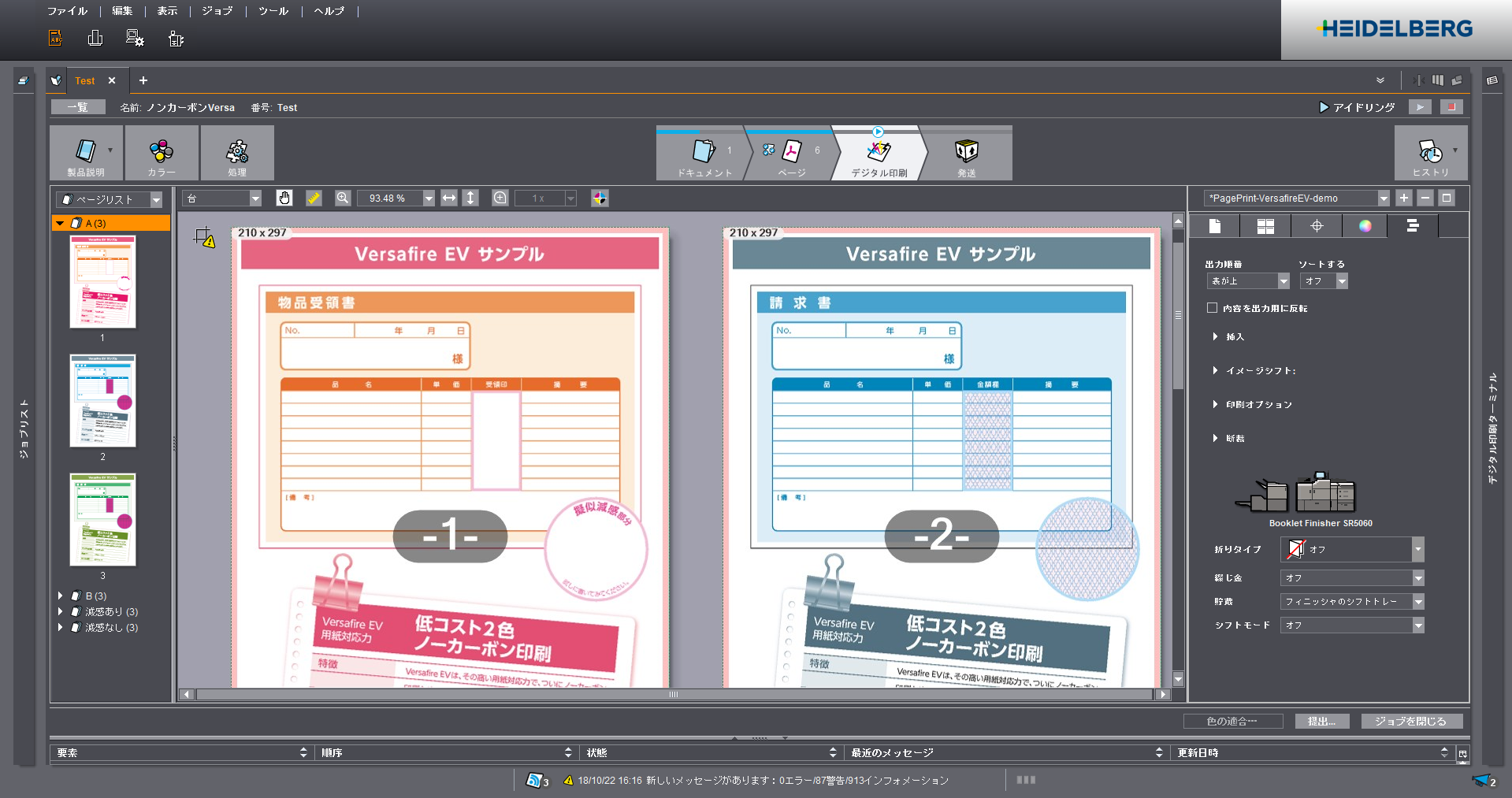Screen dimensions: 1512x798
Task: Open status bar message feed icon
Action: coord(536,781)
